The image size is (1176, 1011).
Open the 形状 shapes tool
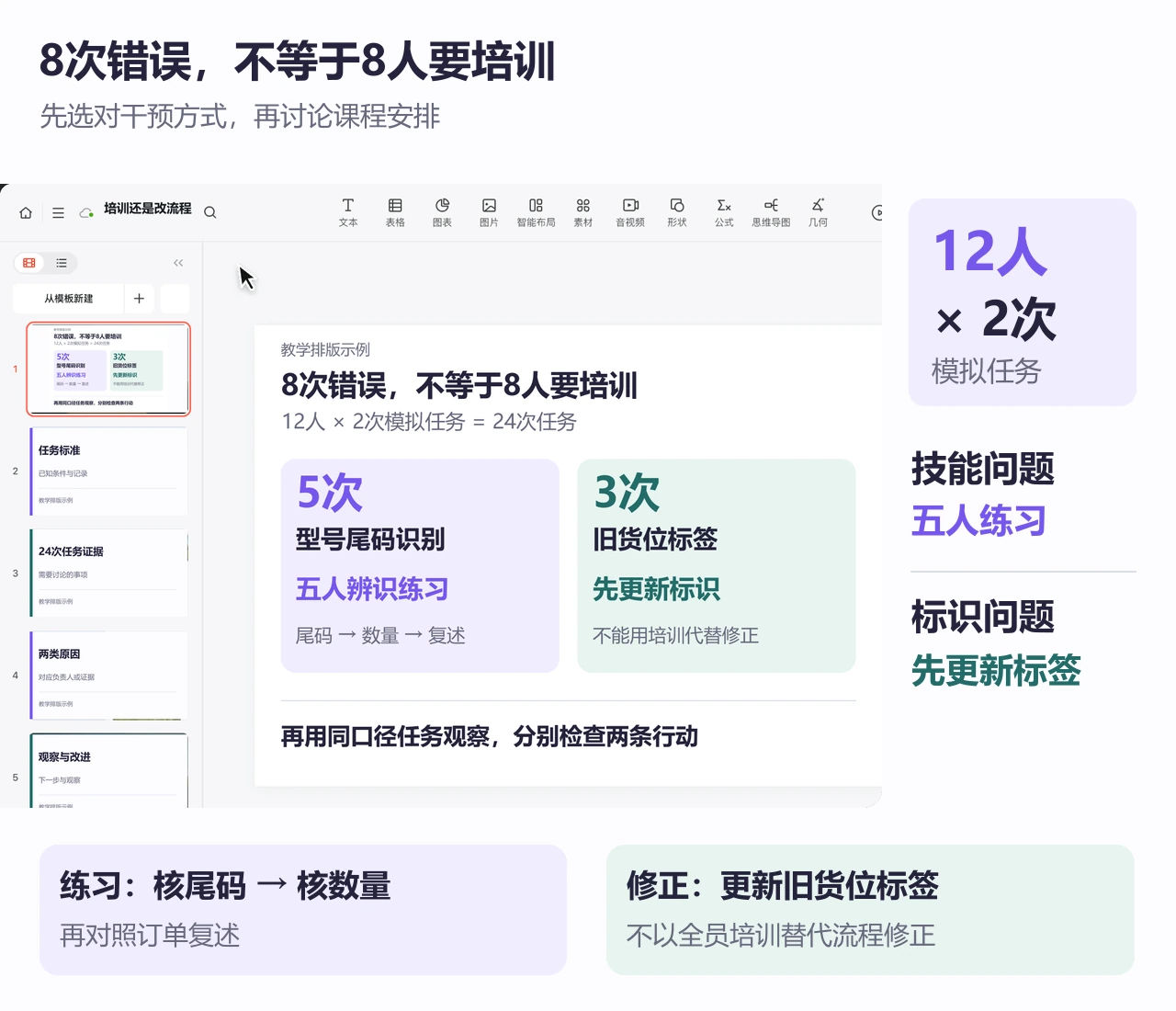point(677,212)
